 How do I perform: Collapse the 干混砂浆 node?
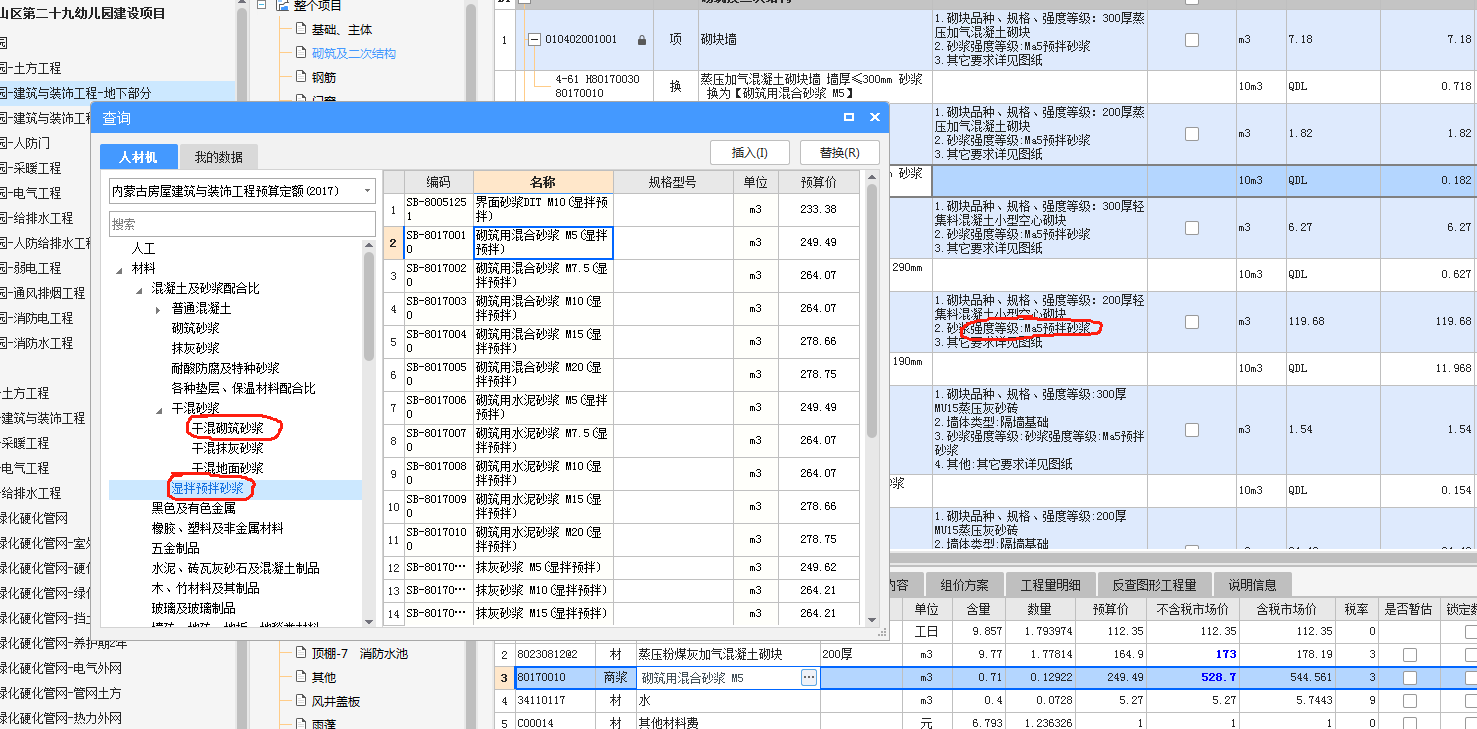point(159,409)
